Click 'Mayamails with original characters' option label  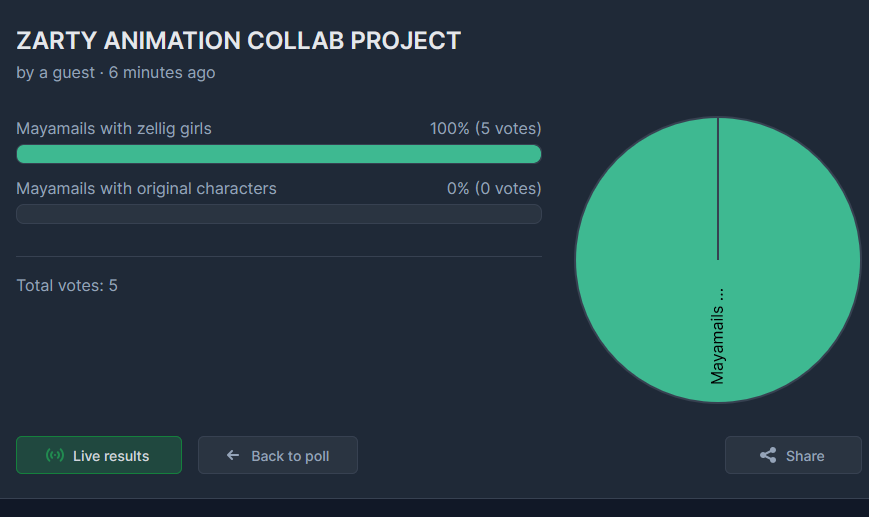(146, 188)
